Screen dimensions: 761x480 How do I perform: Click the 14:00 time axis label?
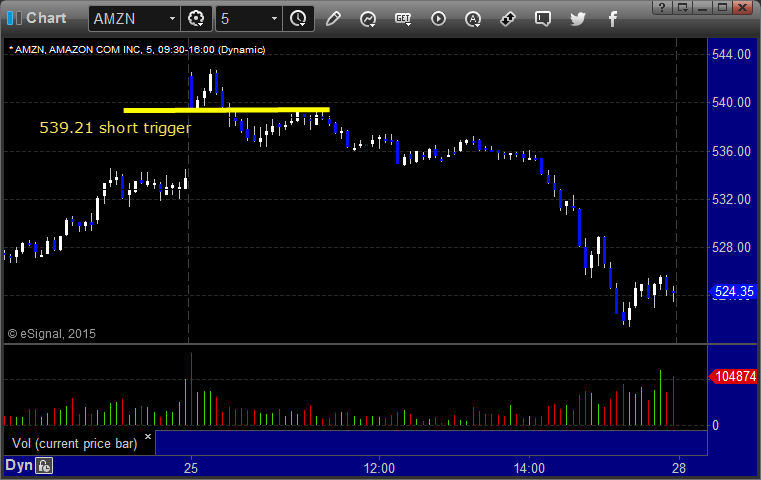point(529,468)
